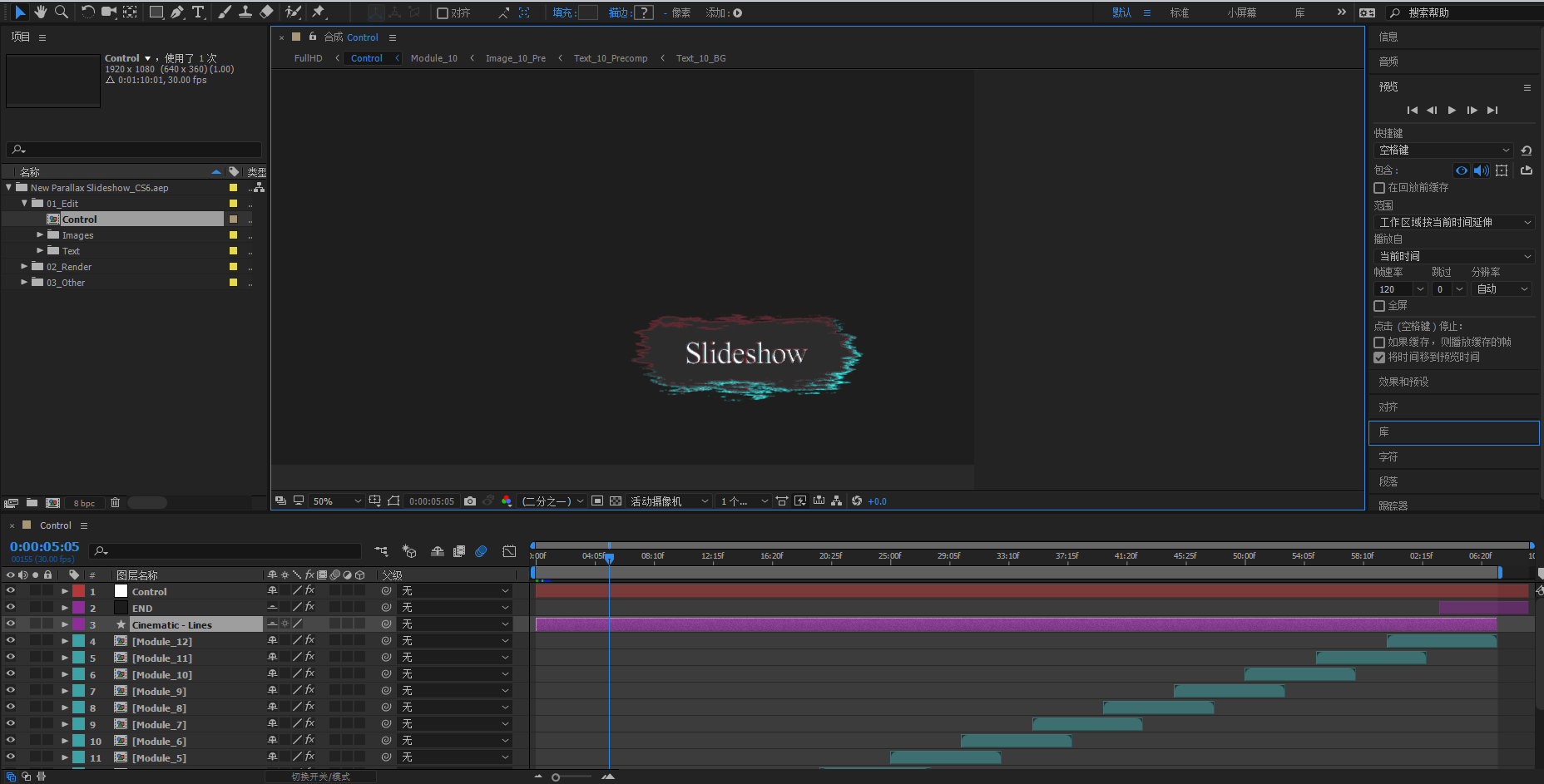This screenshot has height=784, width=1544.
Task: Select the Roto Brush tool
Action: (293, 12)
